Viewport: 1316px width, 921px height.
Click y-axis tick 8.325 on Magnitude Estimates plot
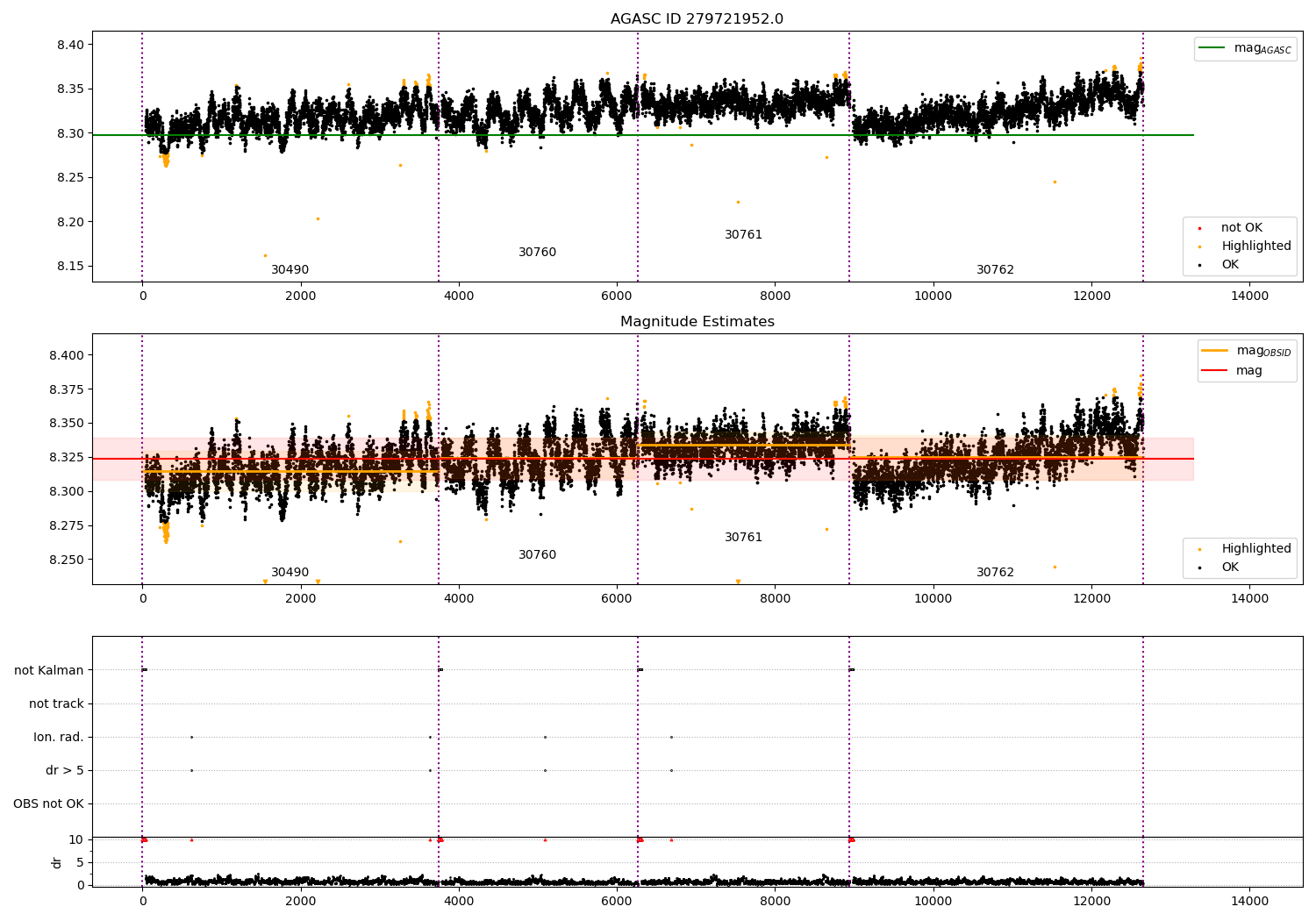coord(67,458)
